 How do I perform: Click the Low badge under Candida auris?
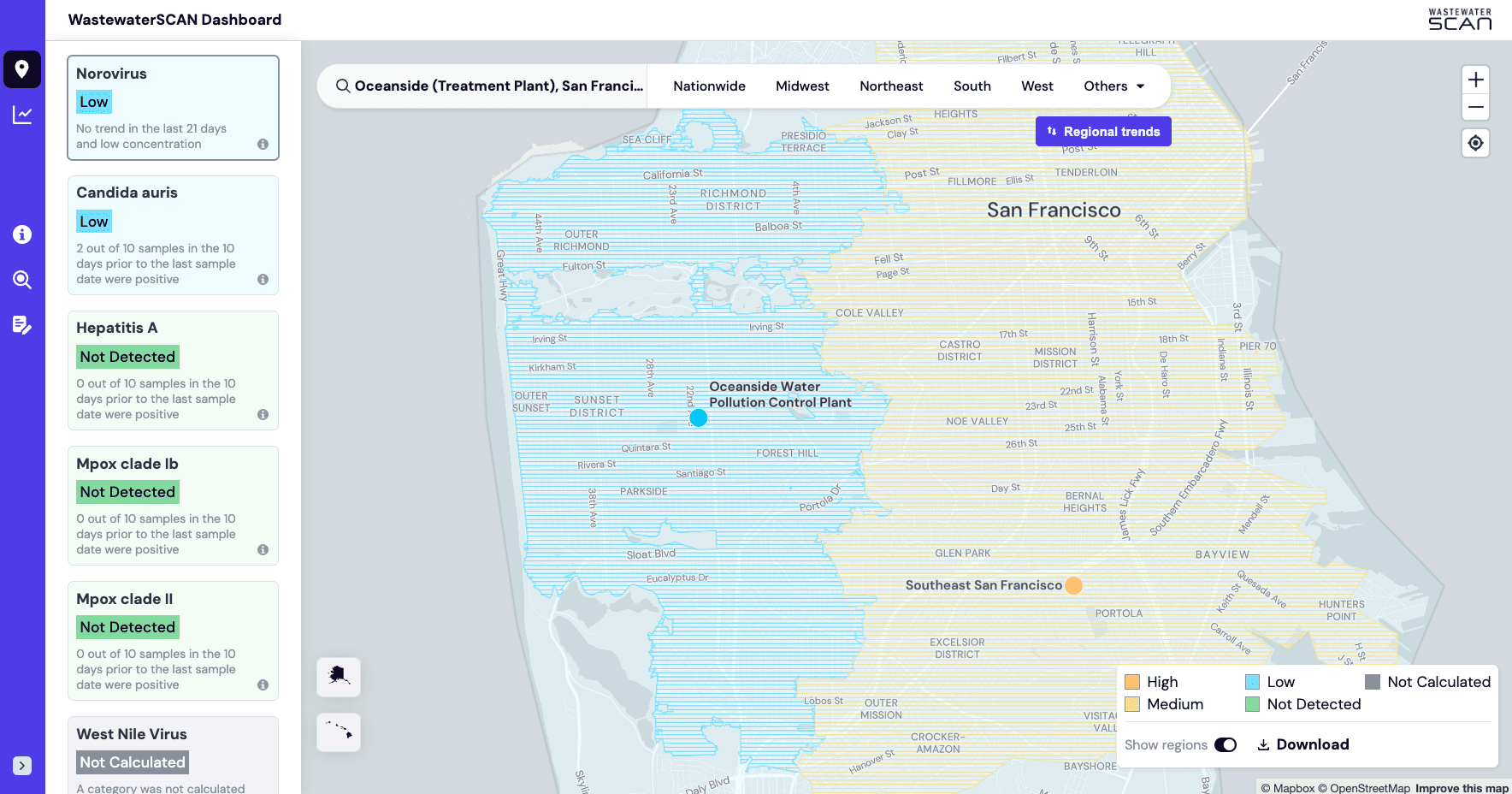(94, 222)
